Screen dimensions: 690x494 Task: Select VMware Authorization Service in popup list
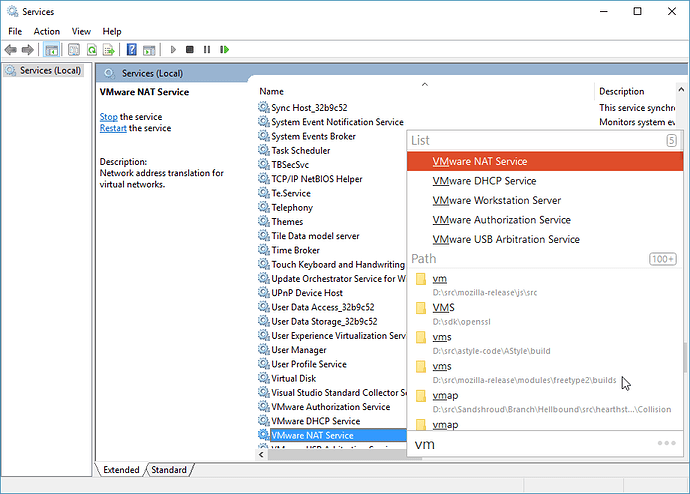click(x=545, y=220)
